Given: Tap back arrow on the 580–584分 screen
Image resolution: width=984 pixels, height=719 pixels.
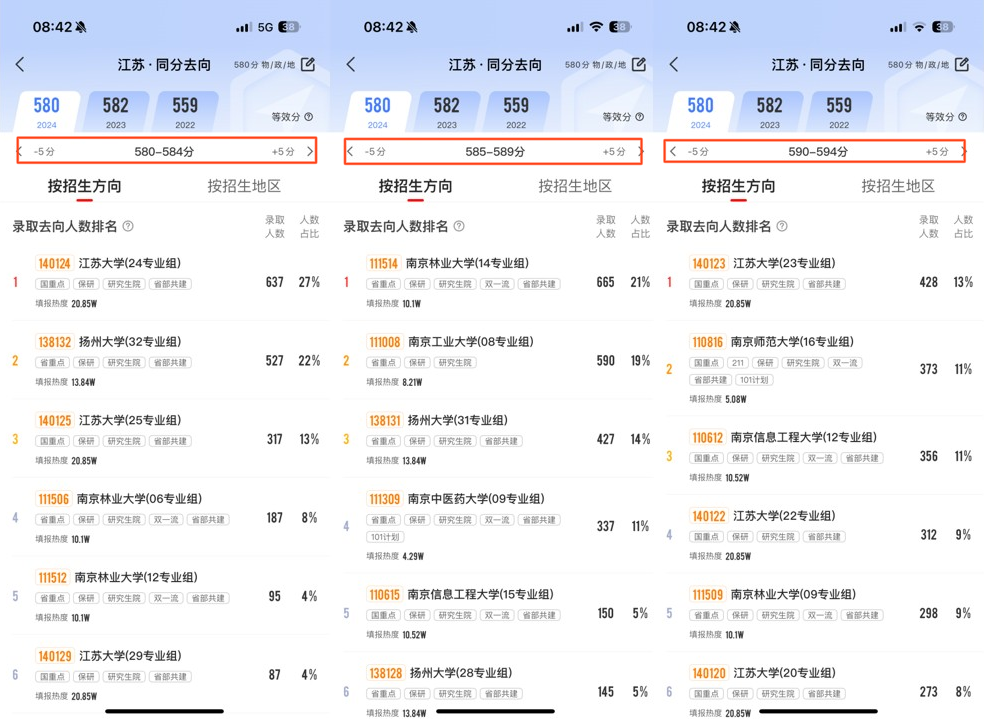Looking at the screenshot, I should (20, 65).
